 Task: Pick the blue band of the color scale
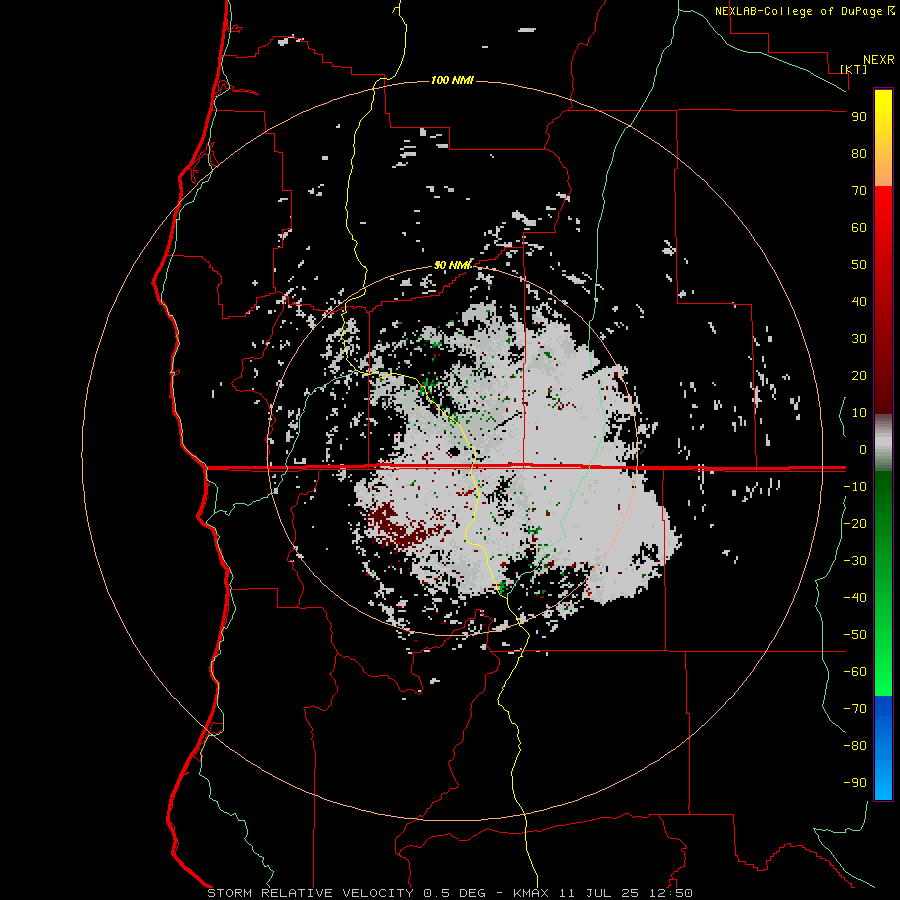click(883, 748)
